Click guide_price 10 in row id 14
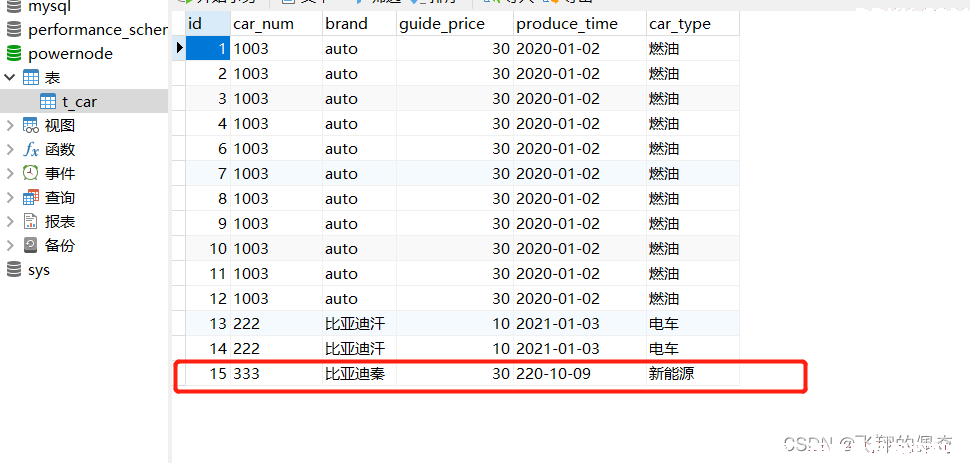The height and width of the screenshot is (463, 970). [x=455, y=348]
